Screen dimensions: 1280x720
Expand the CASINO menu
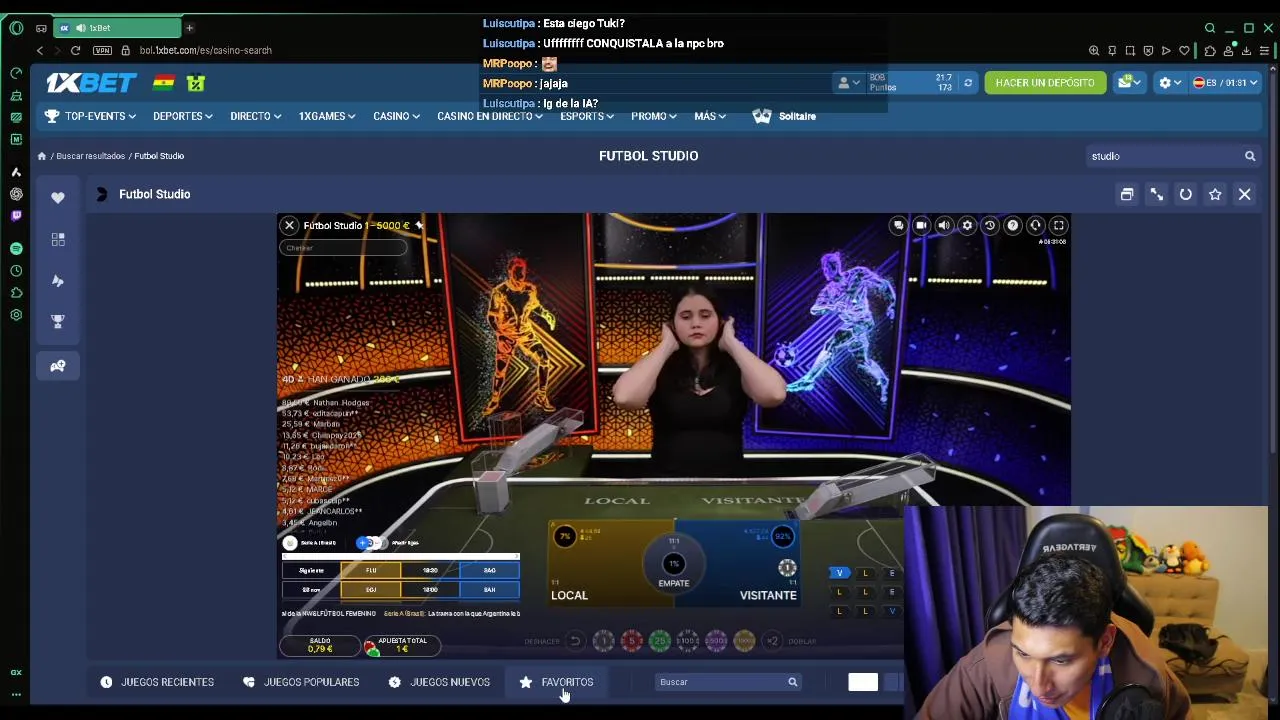point(396,116)
